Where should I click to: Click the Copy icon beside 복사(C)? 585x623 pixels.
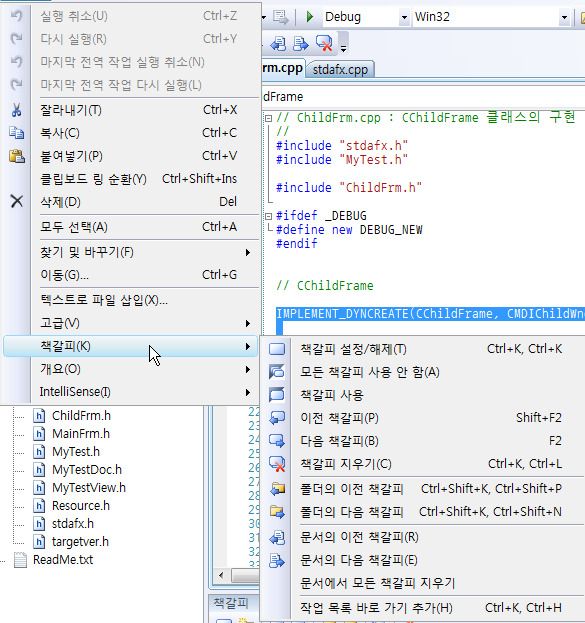(16, 133)
